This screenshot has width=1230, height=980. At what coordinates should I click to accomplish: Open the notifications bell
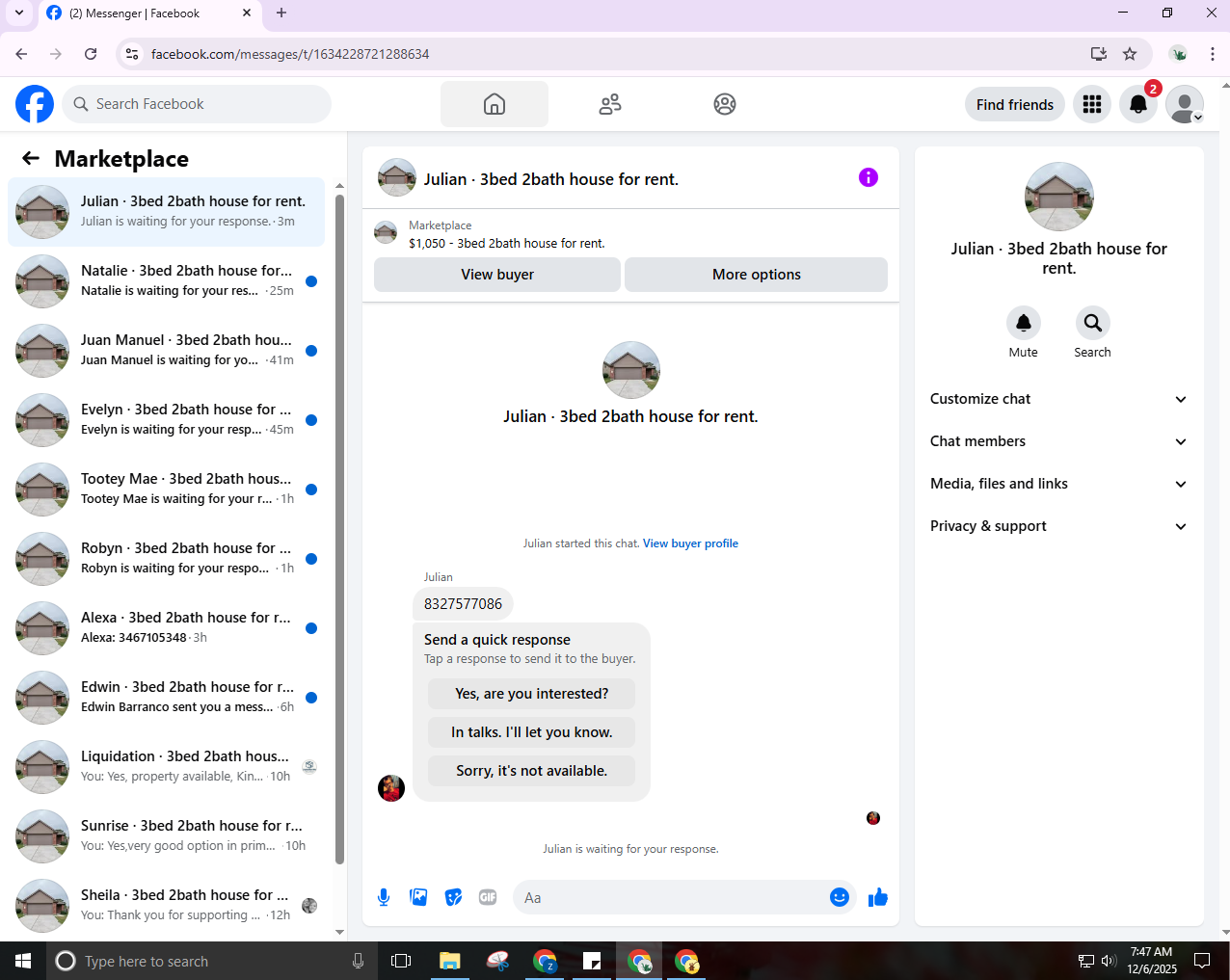coord(1138,104)
